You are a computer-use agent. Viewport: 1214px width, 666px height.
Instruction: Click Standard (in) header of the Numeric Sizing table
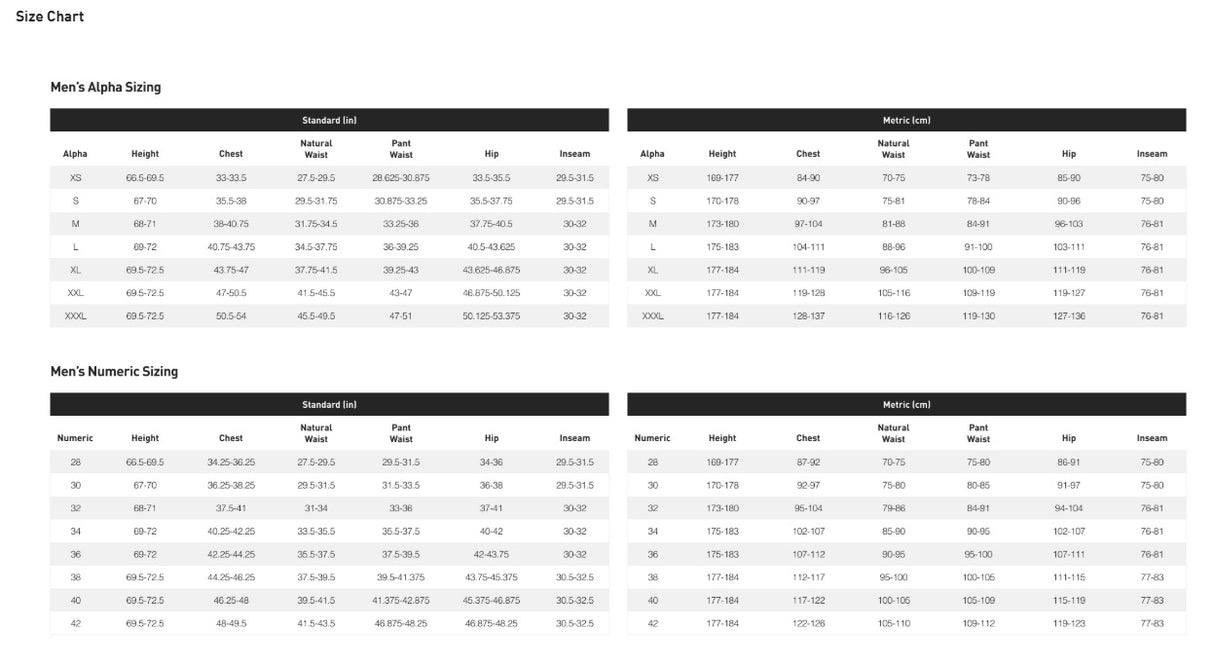click(329, 404)
